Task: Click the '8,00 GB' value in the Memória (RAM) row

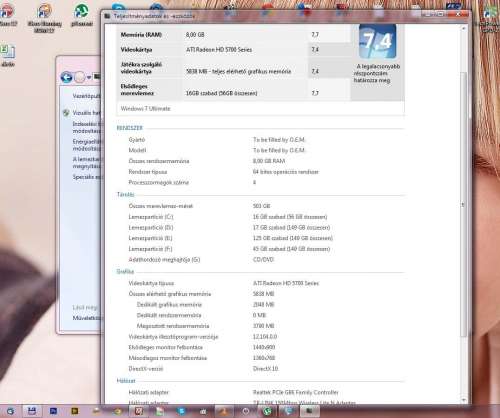Action: click(195, 35)
